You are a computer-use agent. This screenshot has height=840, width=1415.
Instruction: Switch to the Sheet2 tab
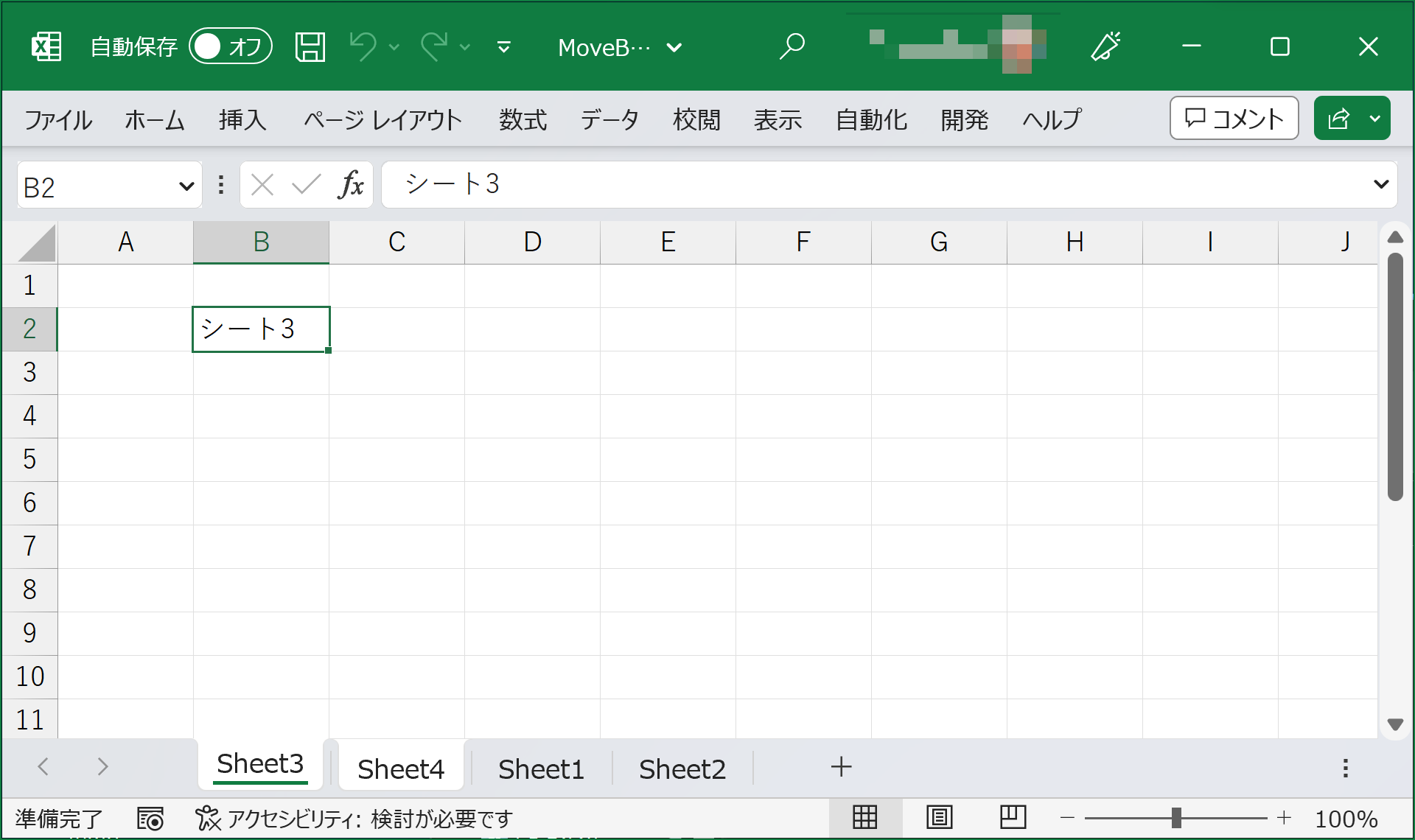(x=682, y=769)
